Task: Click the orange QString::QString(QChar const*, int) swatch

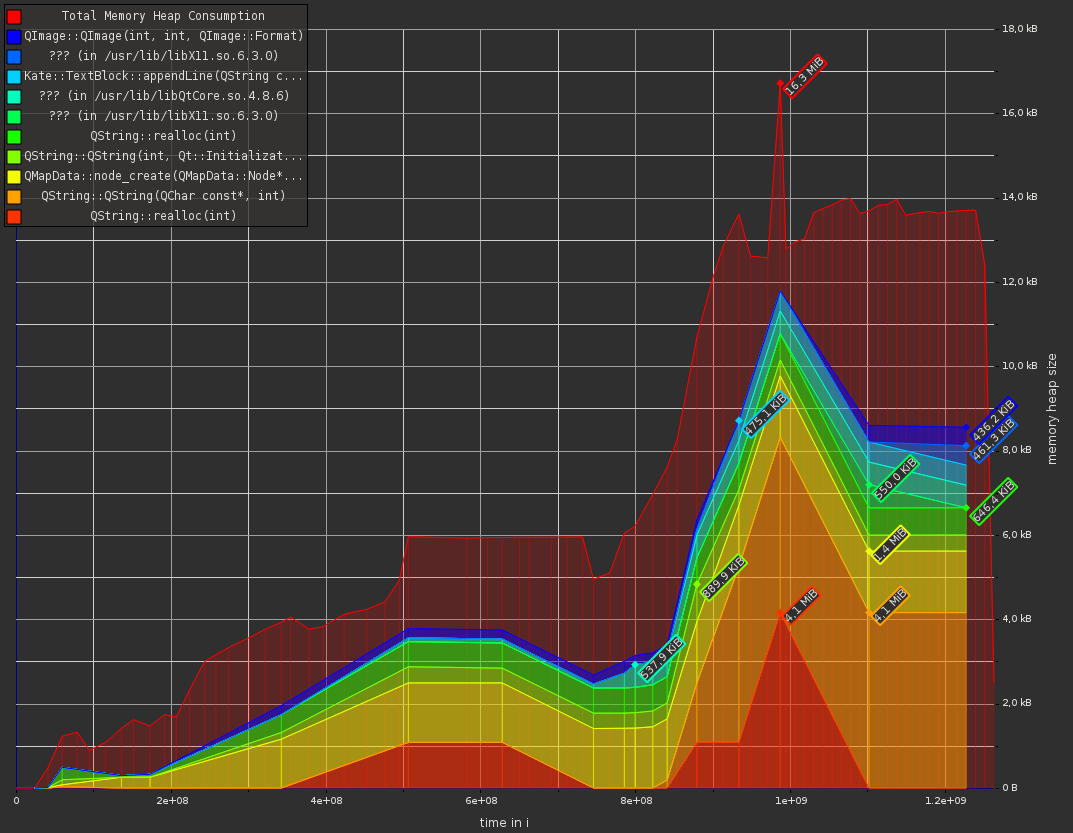Action: click(14, 197)
